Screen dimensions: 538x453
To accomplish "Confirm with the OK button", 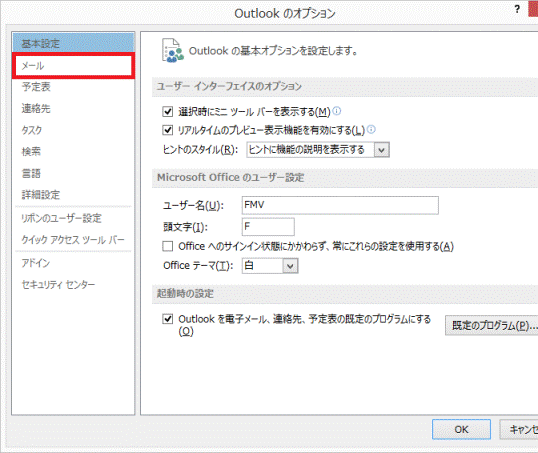I will pos(461,429).
